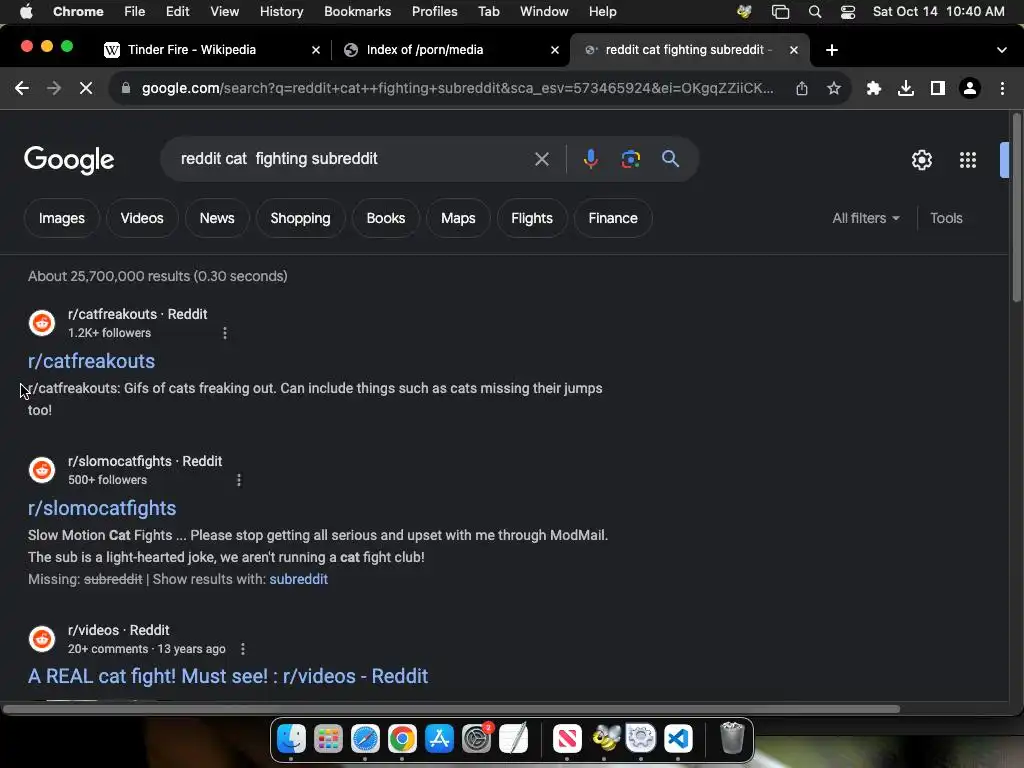Open the Apple menu
This screenshot has width=1024, height=768.
[26, 11]
